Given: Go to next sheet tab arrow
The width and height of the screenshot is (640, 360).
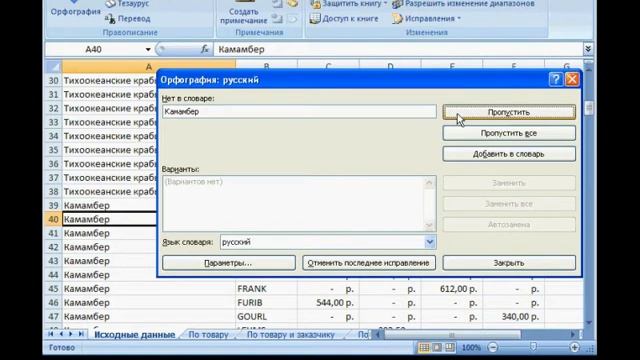Looking at the screenshot, I should [71, 334].
